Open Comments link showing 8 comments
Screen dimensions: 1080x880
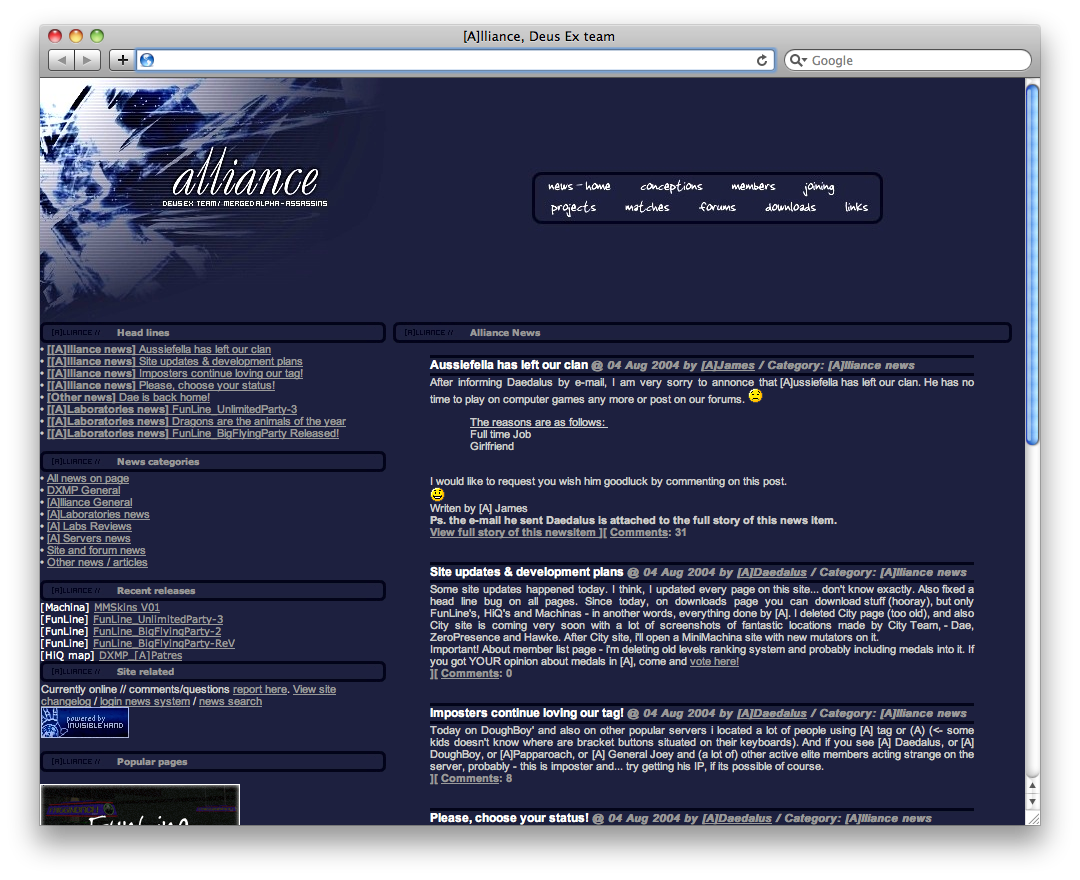(470, 779)
